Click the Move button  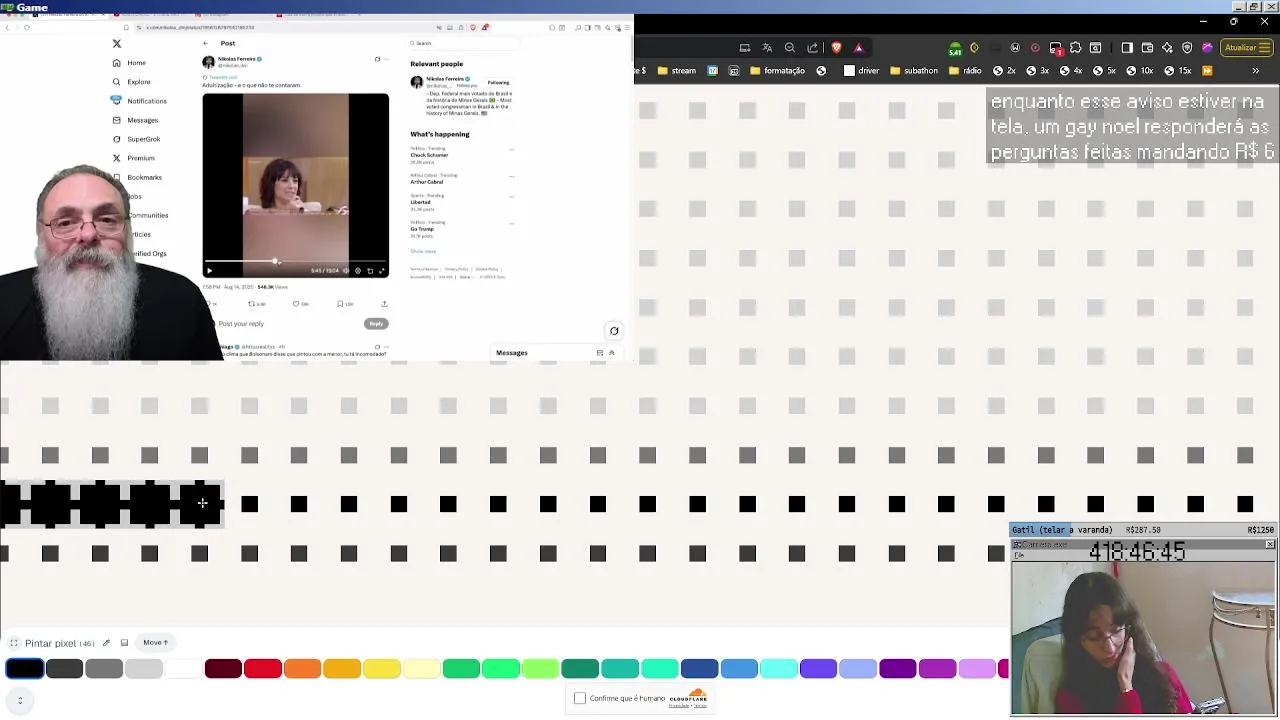(x=155, y=643)
